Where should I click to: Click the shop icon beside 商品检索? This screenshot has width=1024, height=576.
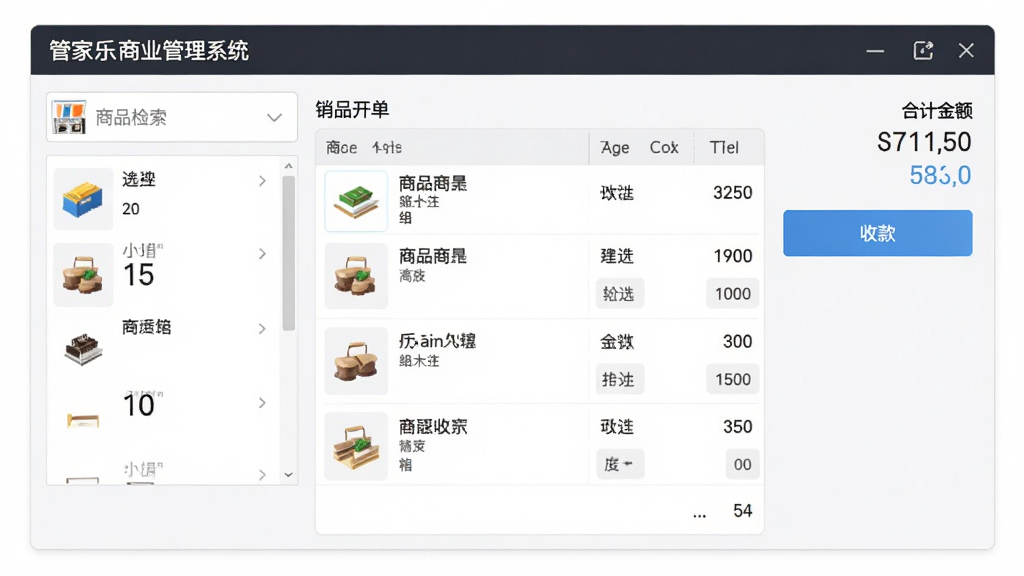[x=69, y=117]
